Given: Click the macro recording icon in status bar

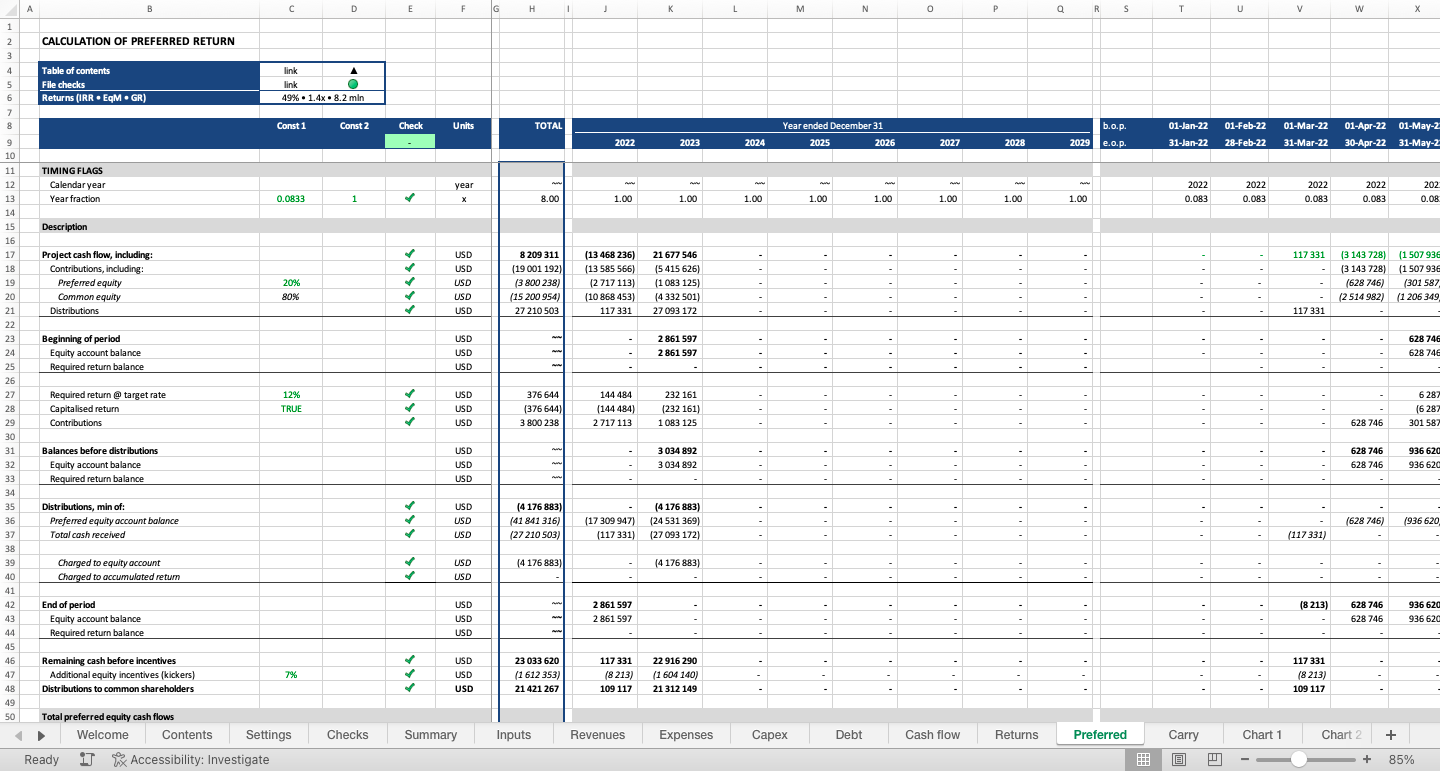Looking at the screenshot, I should [87, 760].
